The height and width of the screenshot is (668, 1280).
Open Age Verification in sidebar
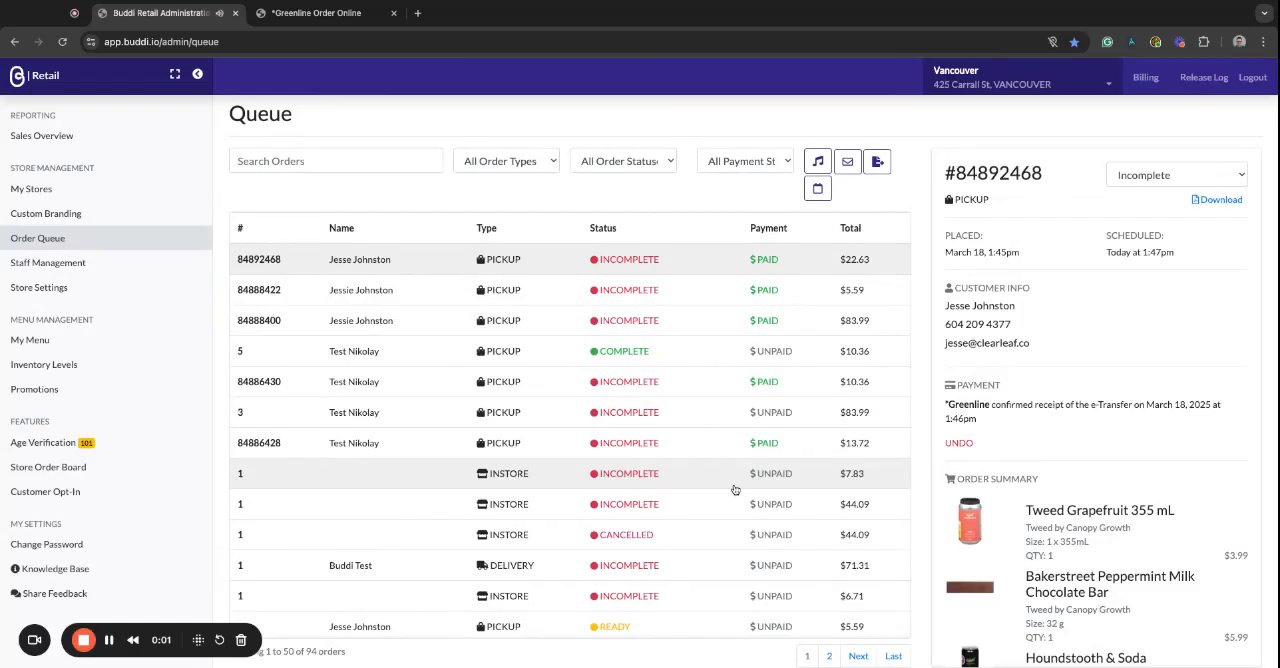click(x=43, y=443)
